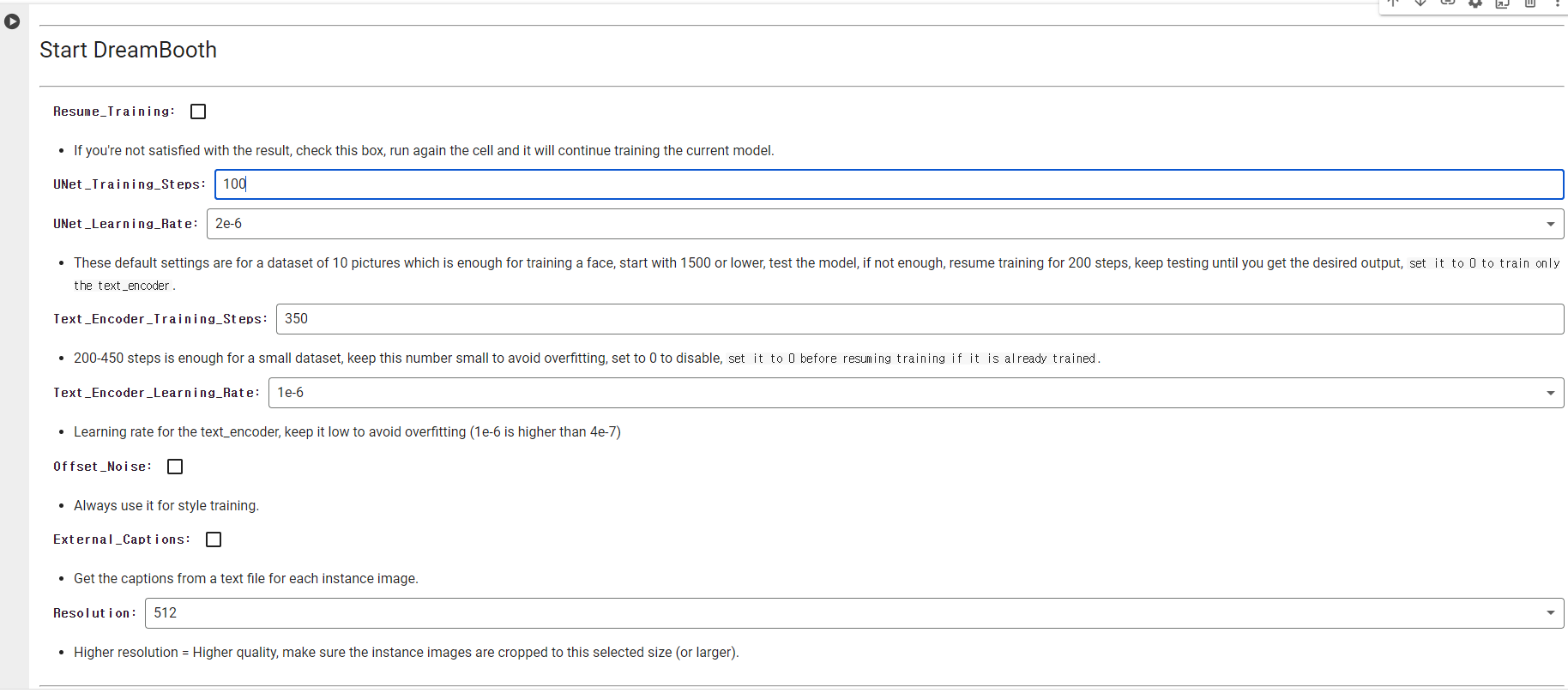Click the UNet_Learning_Rate label
The height and width of the screenshot is (693, 1568).
tap(126, 224)
